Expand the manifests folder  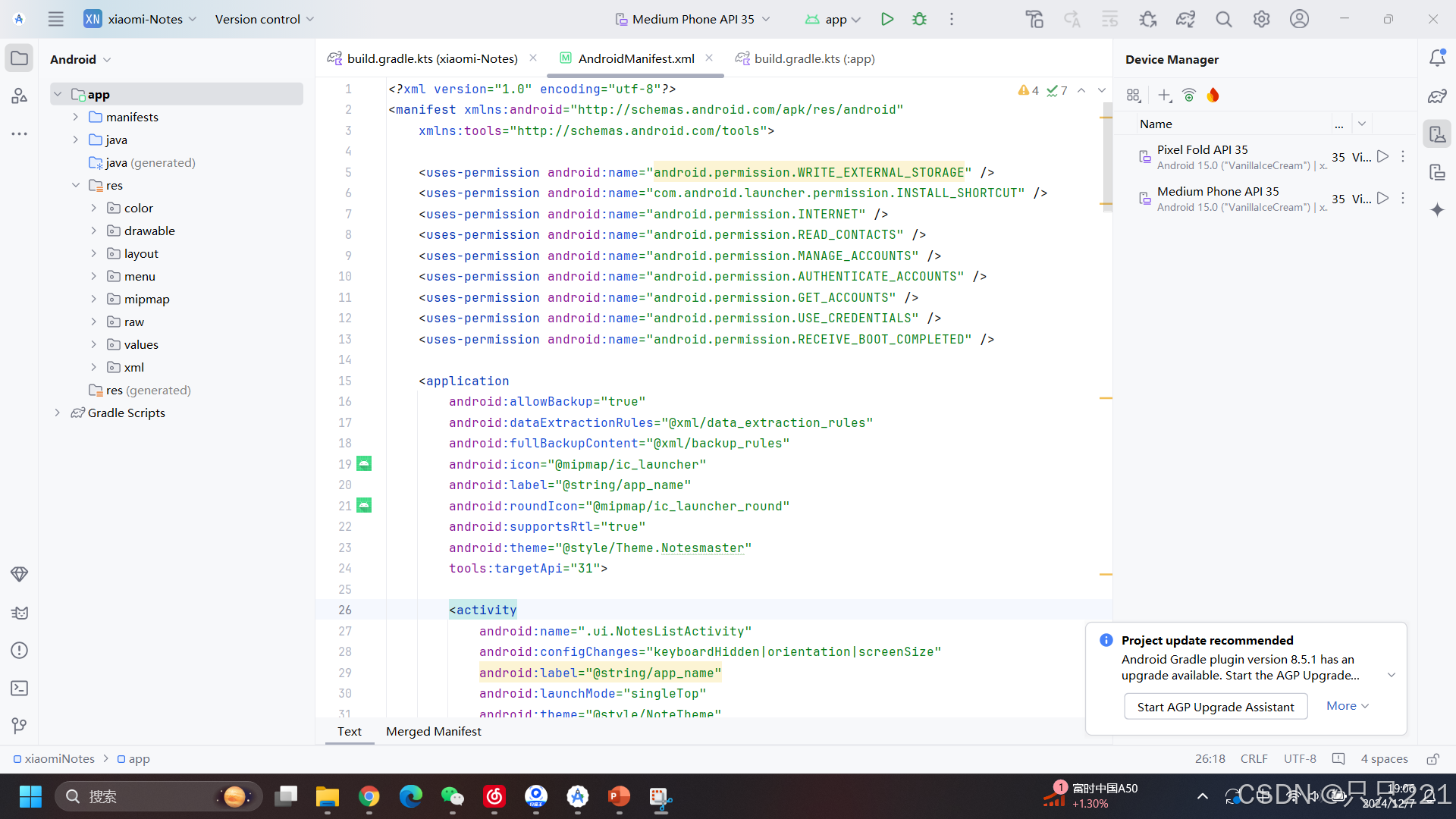tap(76, 117)
